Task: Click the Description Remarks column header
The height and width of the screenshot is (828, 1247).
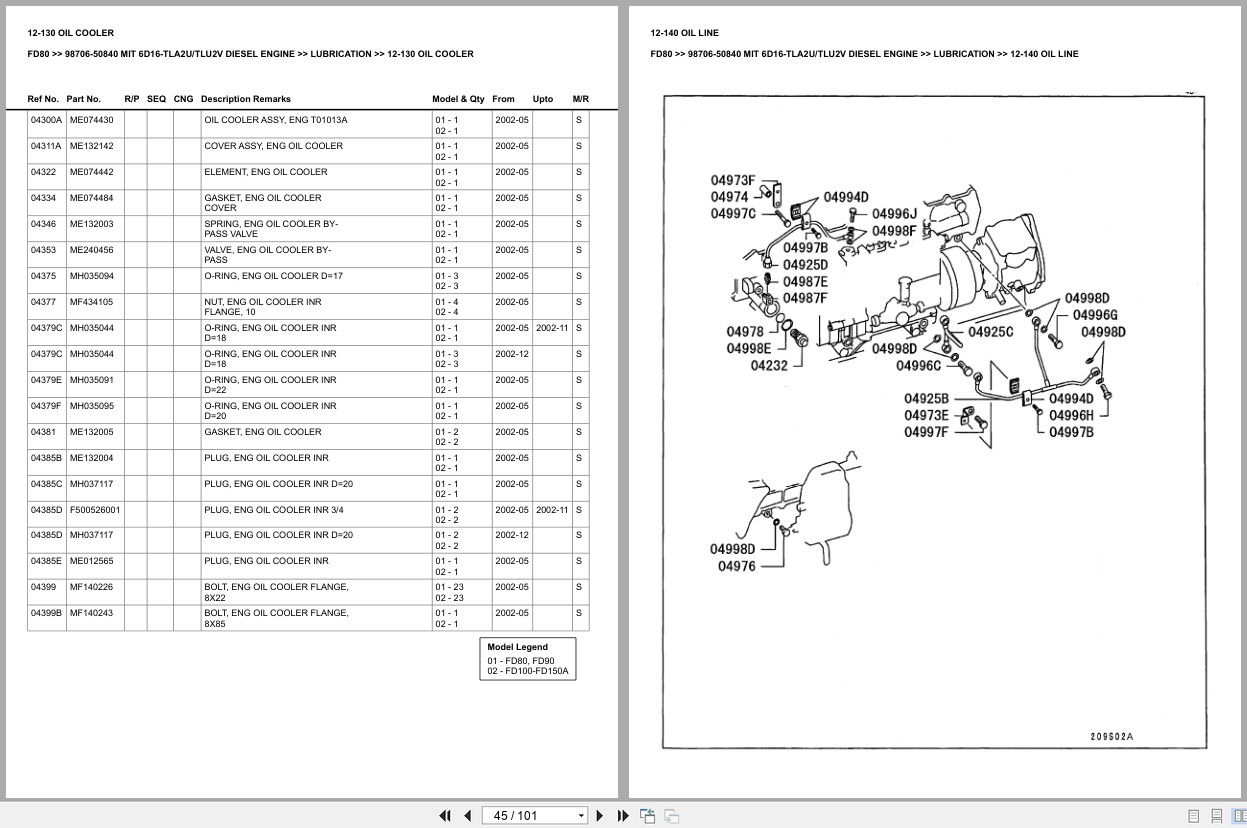Action: pyautogui.click(x=246, y=99)
